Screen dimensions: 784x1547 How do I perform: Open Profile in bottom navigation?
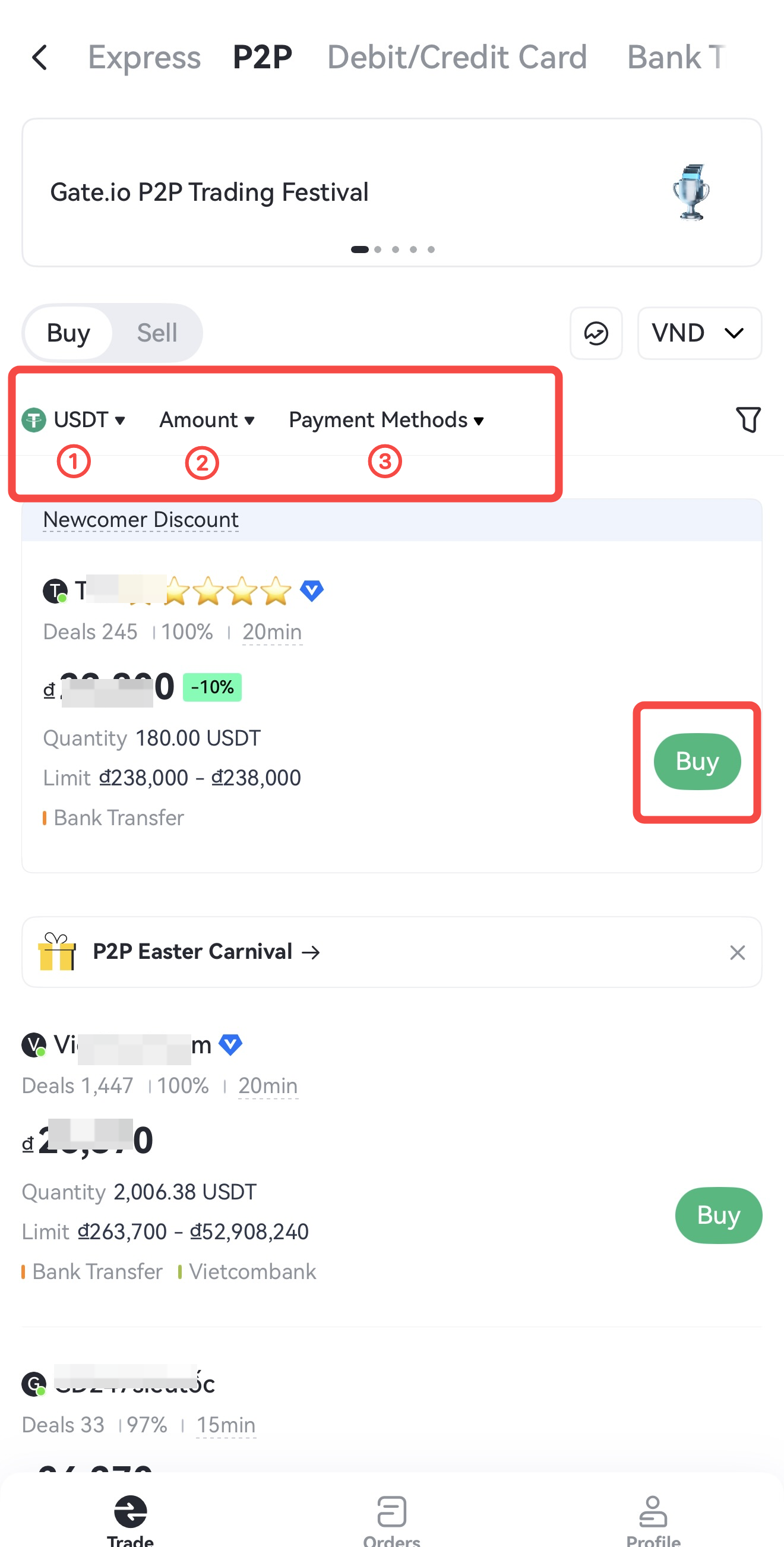[653, 1520]
